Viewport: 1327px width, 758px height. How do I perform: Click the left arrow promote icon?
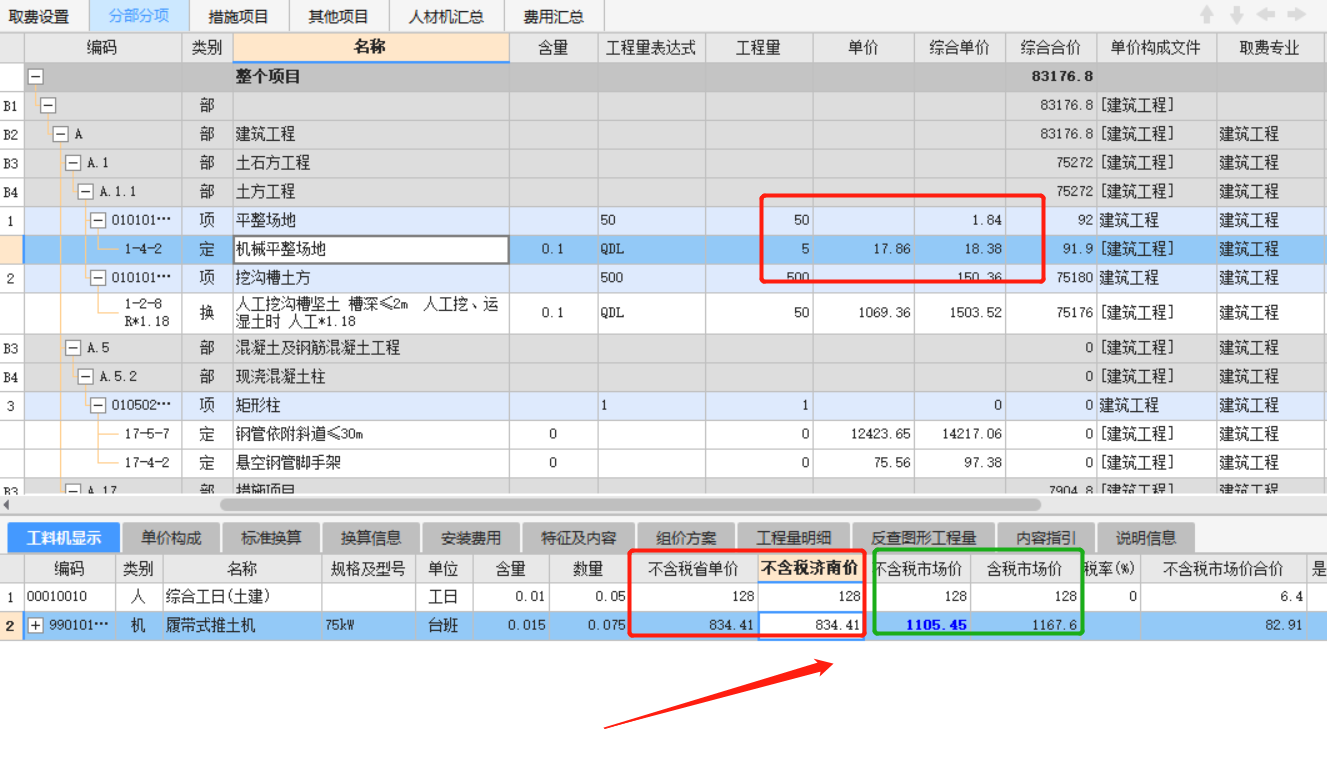click(x=1266, y=15)
